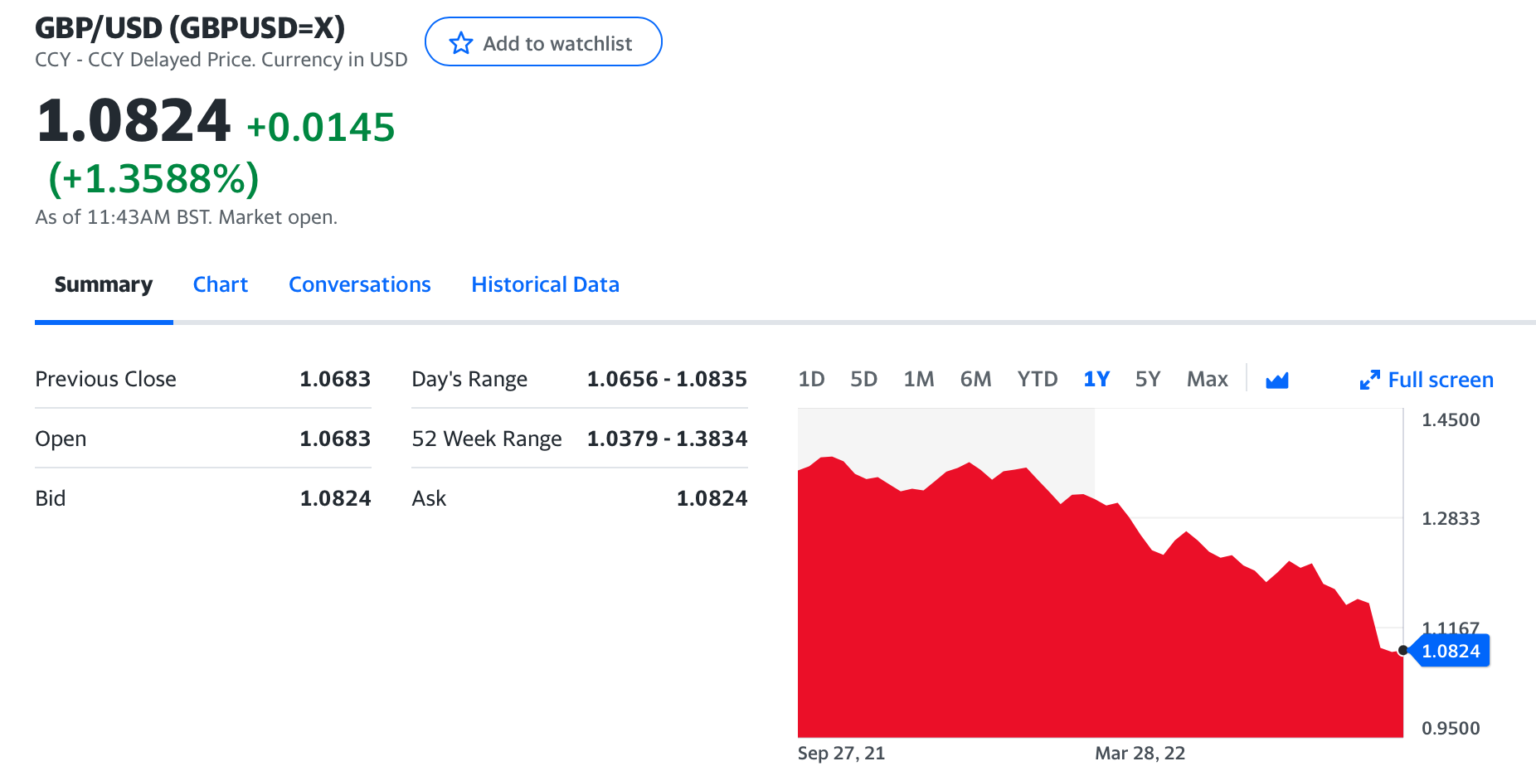Switch chart type using area chart icon
This screenshot has width=1536, height=771.
tap(1276, 380)
